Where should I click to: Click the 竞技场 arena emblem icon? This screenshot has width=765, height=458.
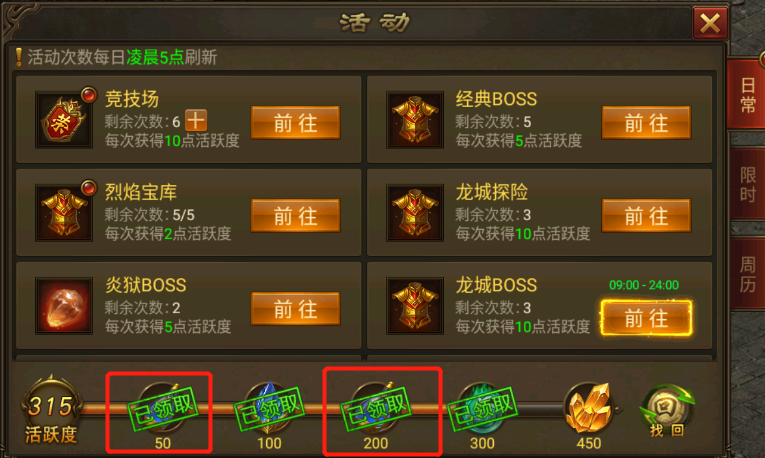click(x=64, y=119)
